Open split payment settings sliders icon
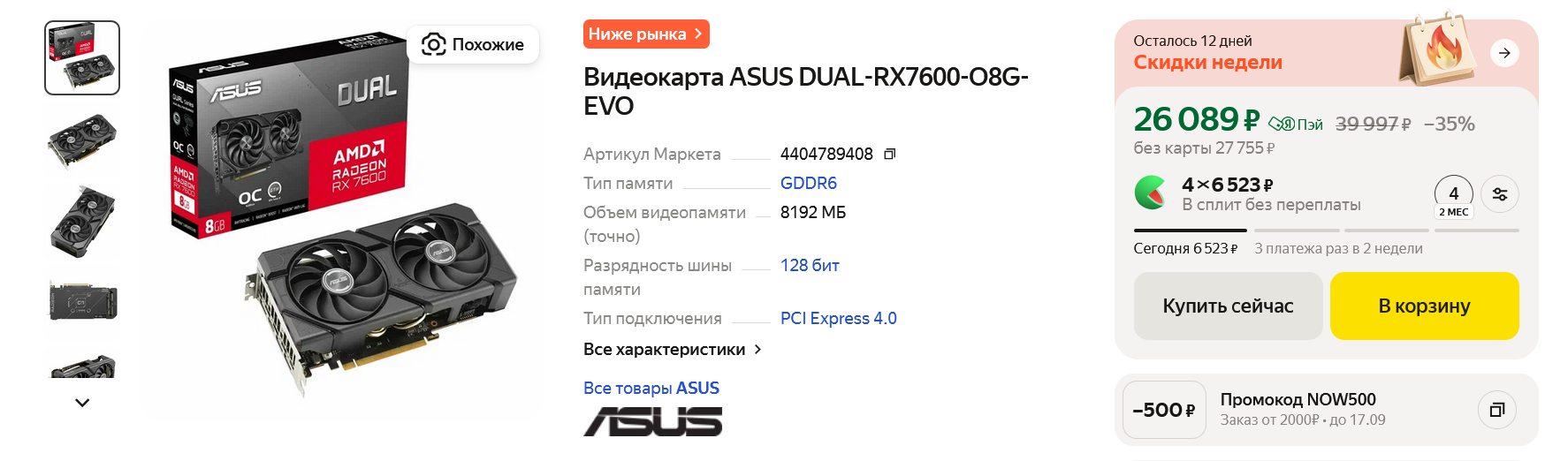Screen dimensions: 1568x461 point(1500,194)
